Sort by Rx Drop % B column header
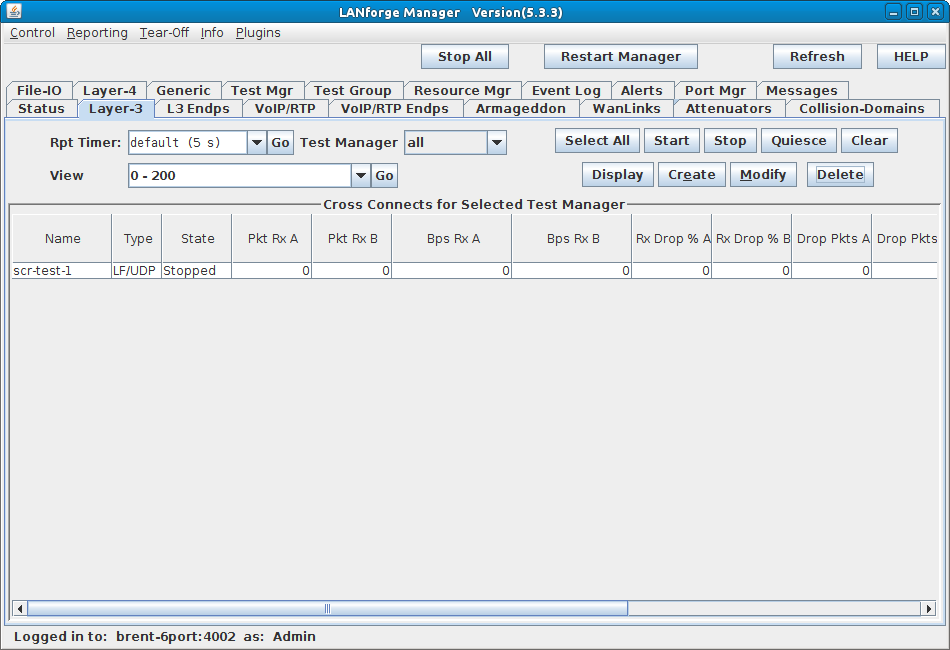Viewport: 950px width, 650px height. coord(752,239)
